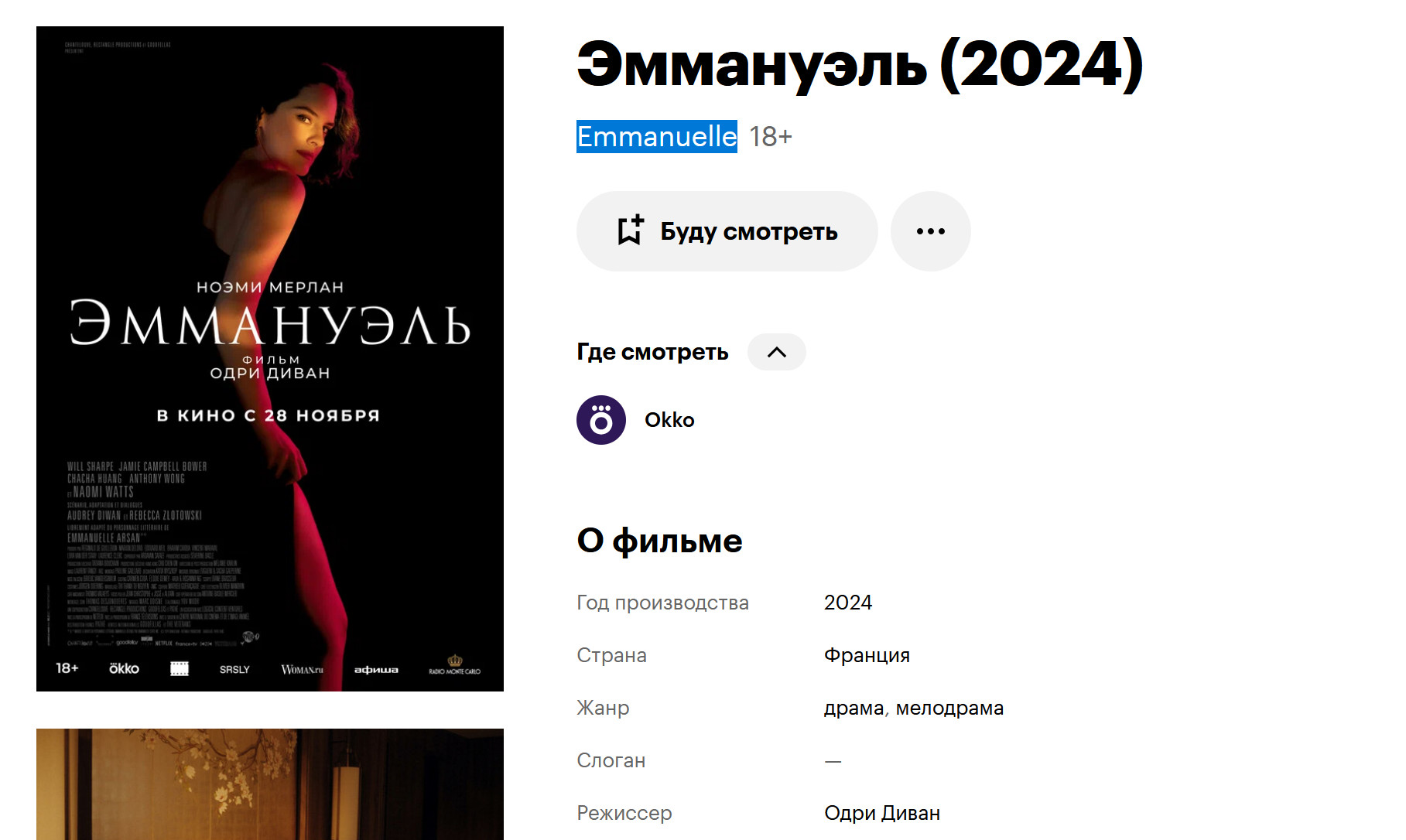
Task: Click the Эммануэль (2024) heading
Action: pyautogui.click(x=860, y=64)
